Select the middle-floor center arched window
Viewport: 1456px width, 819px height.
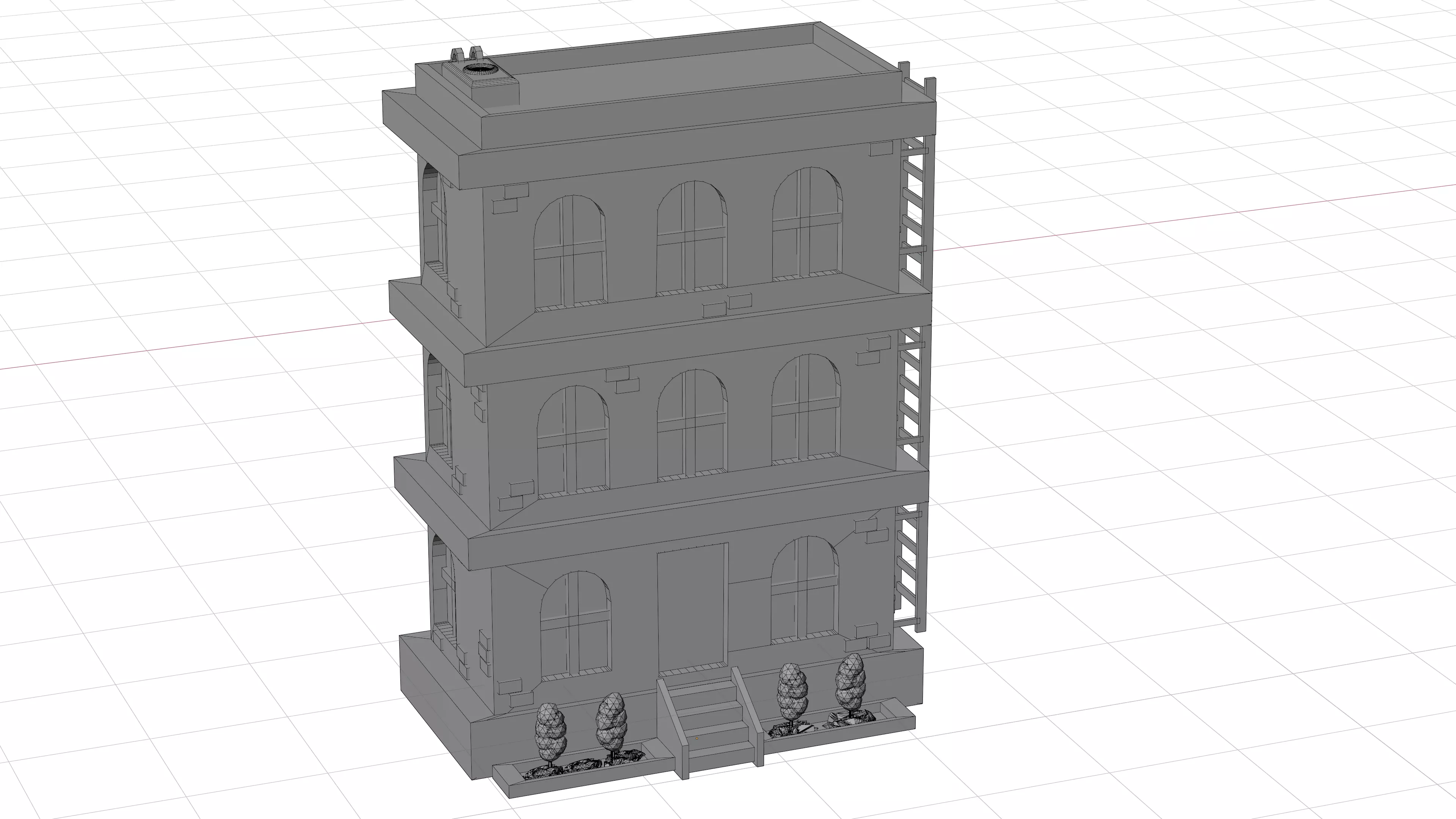pos(692,425)
